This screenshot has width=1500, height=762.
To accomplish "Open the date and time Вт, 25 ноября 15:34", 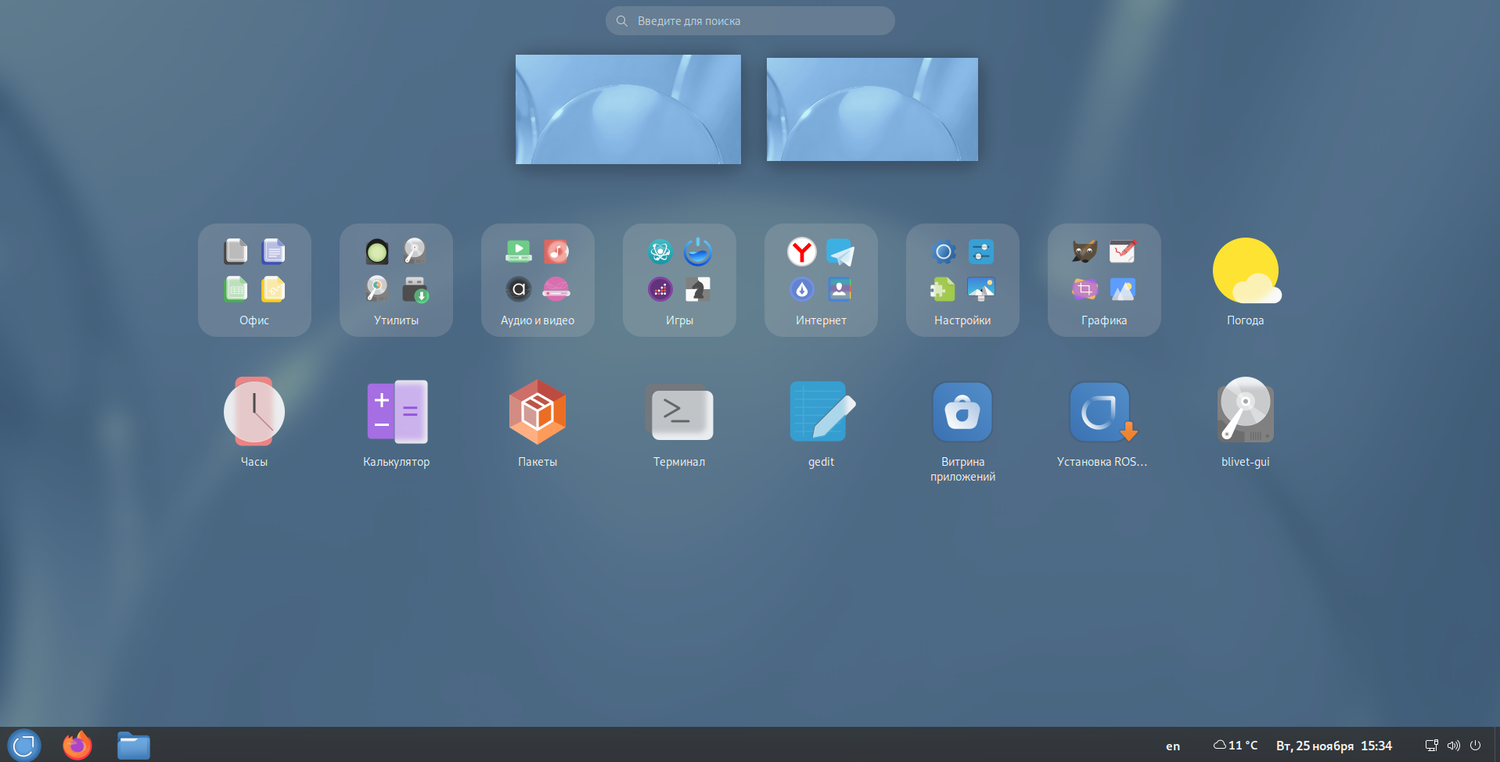I will coord(1334,746).
